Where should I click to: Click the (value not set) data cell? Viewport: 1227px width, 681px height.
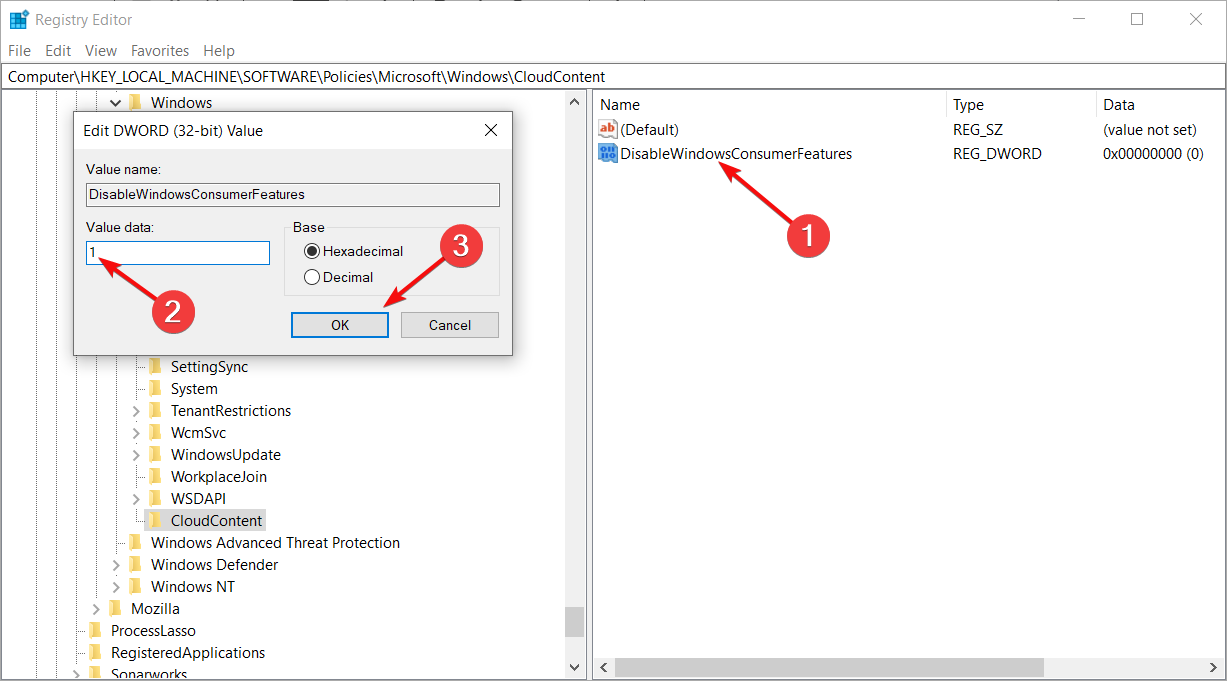1150,129
